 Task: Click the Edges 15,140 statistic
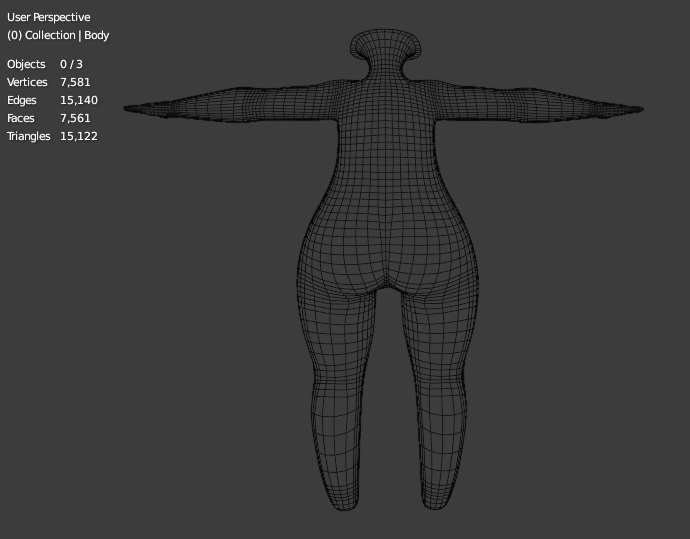[x=52, y=100]
